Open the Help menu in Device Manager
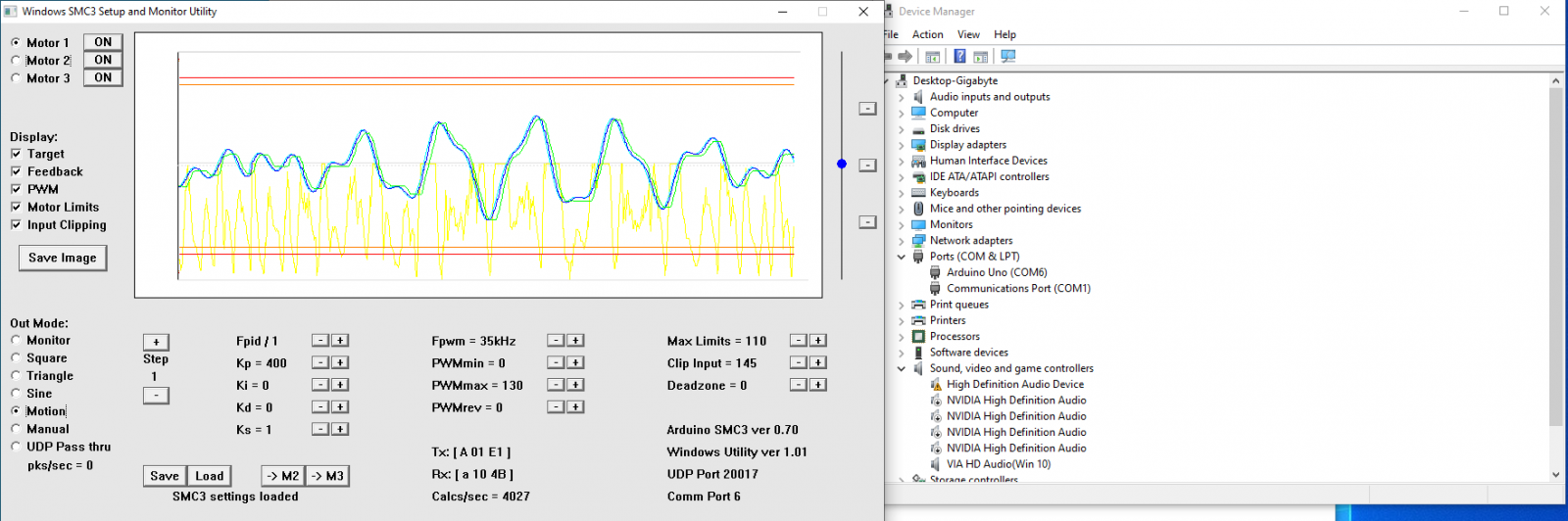Viewport: 1568px width, 521px height. coord(1004,34)
